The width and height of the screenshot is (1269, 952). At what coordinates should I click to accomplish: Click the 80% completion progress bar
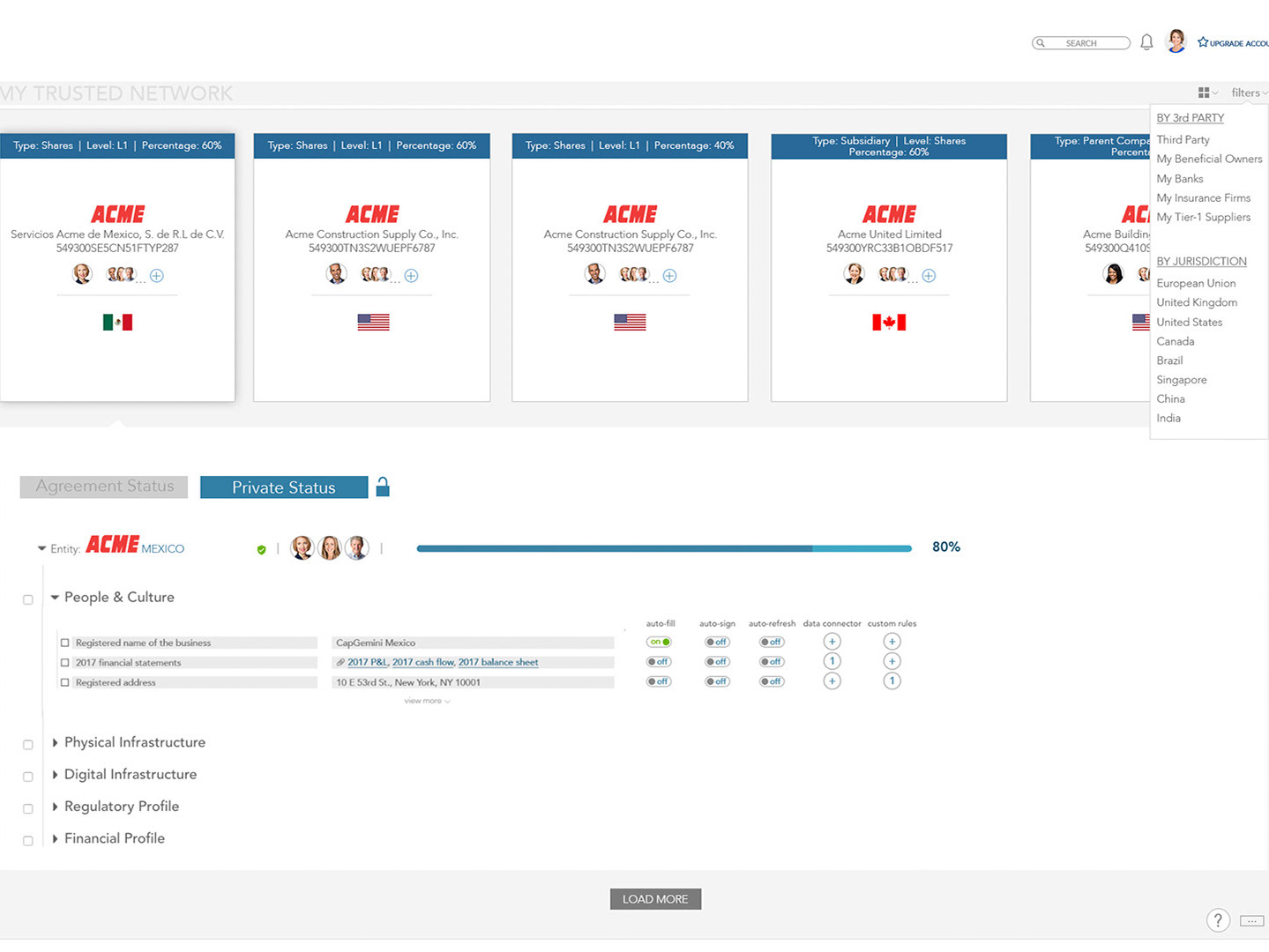pos(664,548)
